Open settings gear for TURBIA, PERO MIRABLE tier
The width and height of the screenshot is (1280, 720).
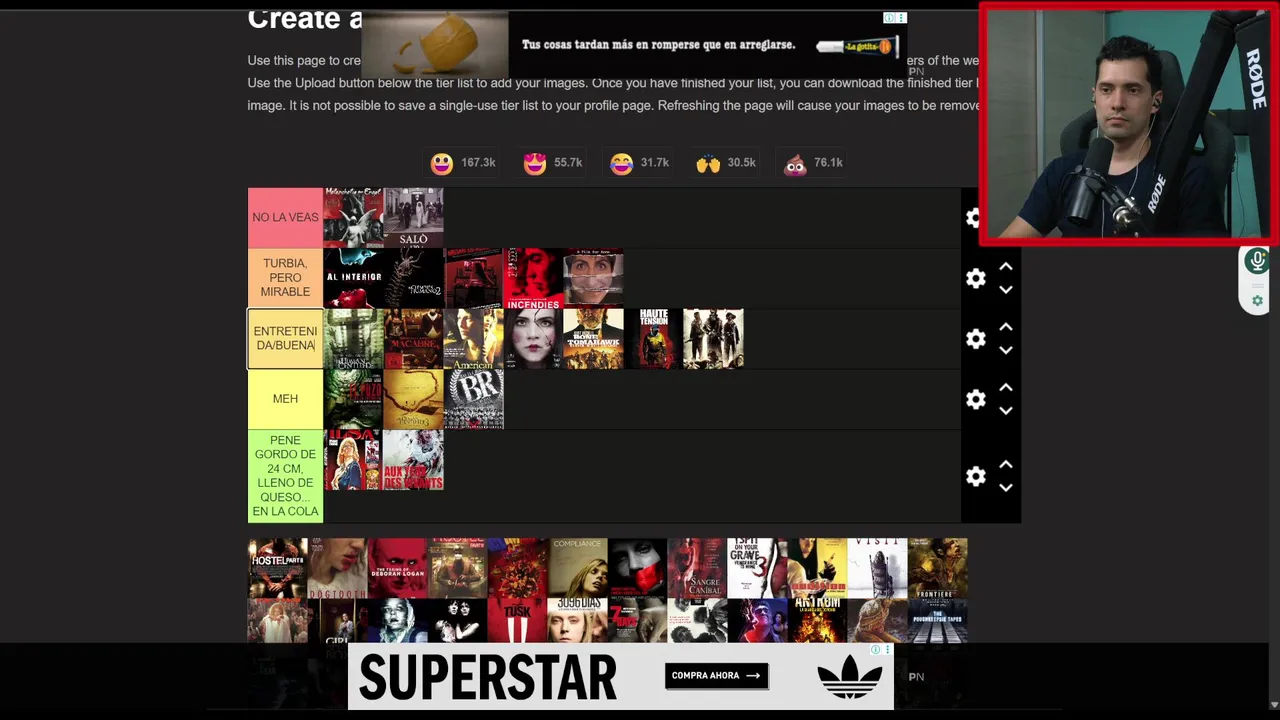point(976,279)
